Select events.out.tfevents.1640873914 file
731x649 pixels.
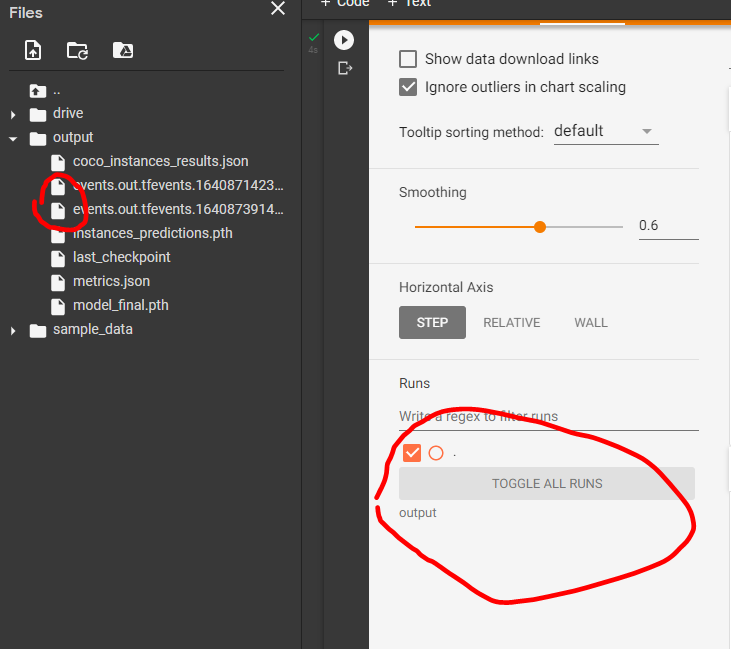pos(178,209)
